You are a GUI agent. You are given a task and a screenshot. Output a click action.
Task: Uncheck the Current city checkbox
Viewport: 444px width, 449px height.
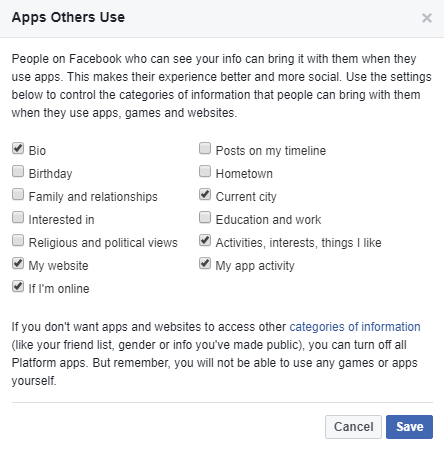(x=205, y=194)
